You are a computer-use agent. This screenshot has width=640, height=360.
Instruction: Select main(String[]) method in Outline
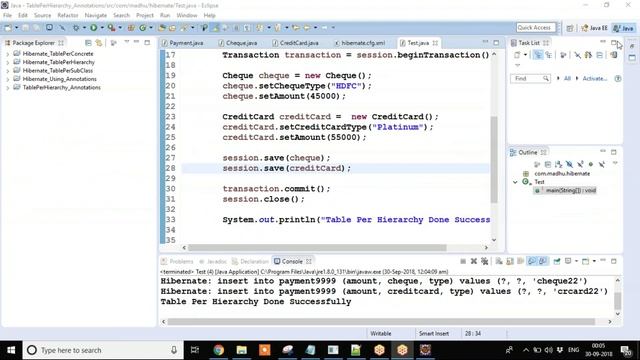click(x=565, y=190)
